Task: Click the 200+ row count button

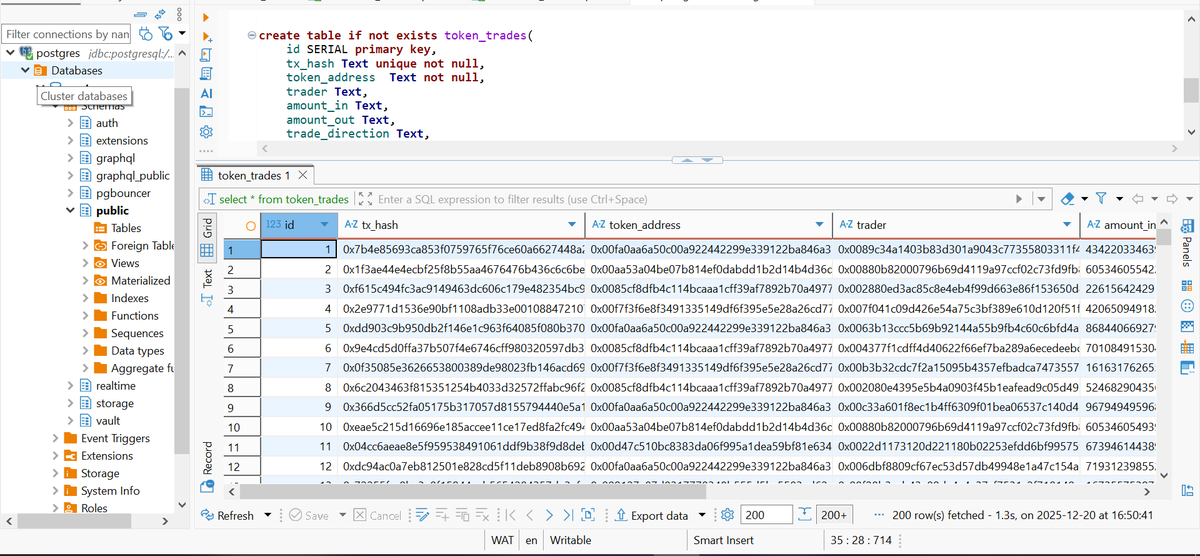Action: point(833,515)
